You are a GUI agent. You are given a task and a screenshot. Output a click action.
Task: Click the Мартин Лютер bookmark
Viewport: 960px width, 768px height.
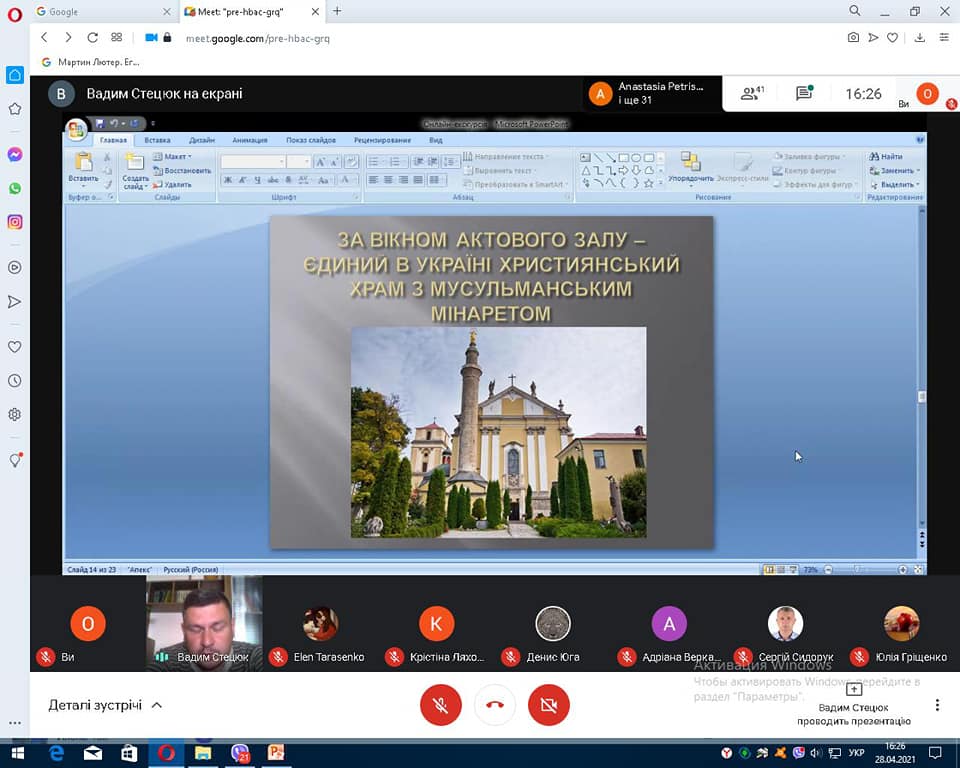coord(90,62)
